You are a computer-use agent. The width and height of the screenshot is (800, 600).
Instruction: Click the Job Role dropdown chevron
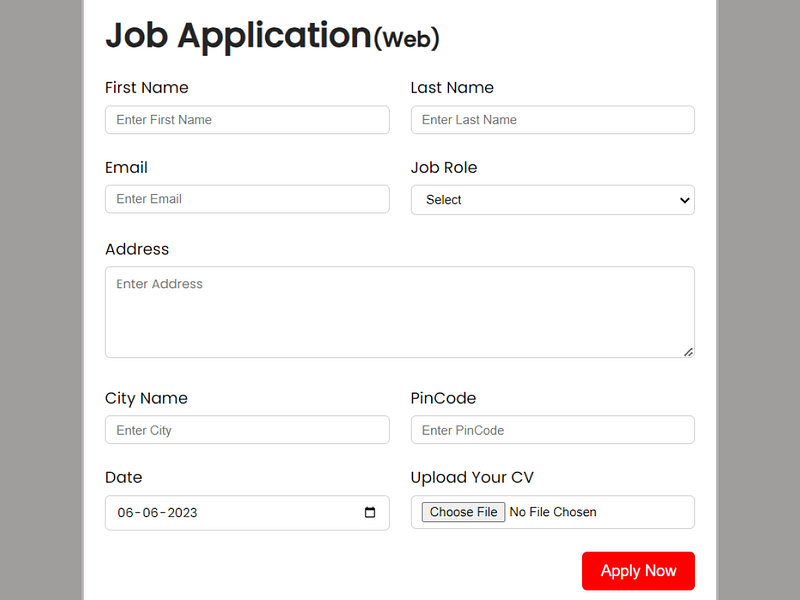(685, 199)
